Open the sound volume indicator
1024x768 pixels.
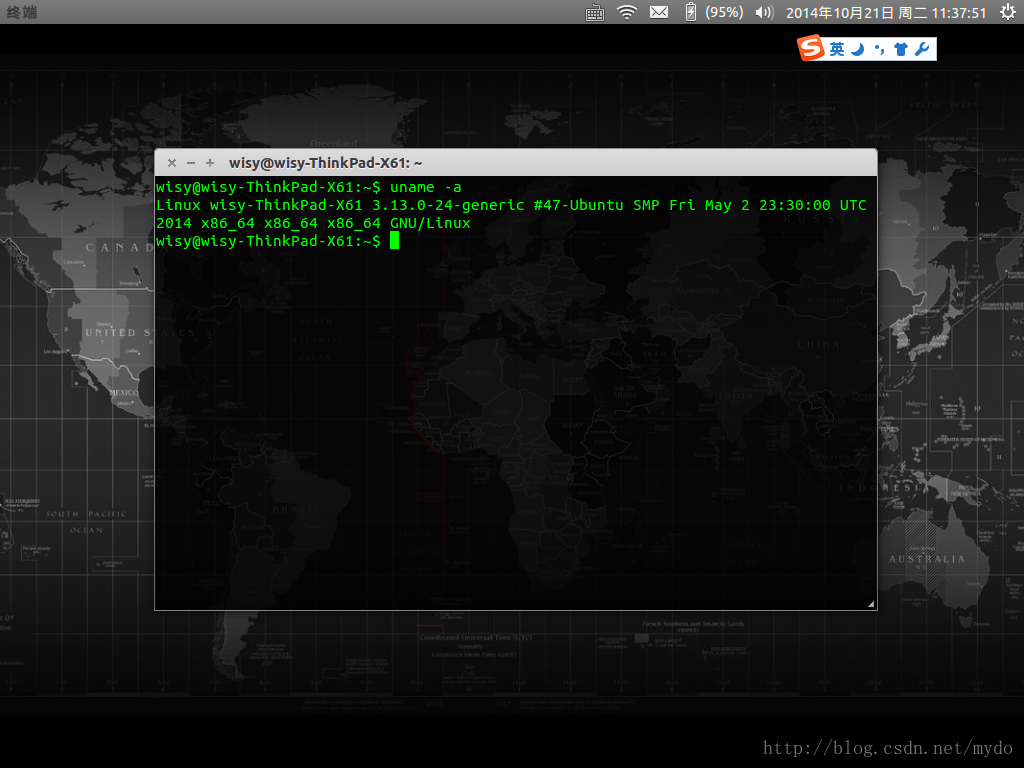(764, 12)
